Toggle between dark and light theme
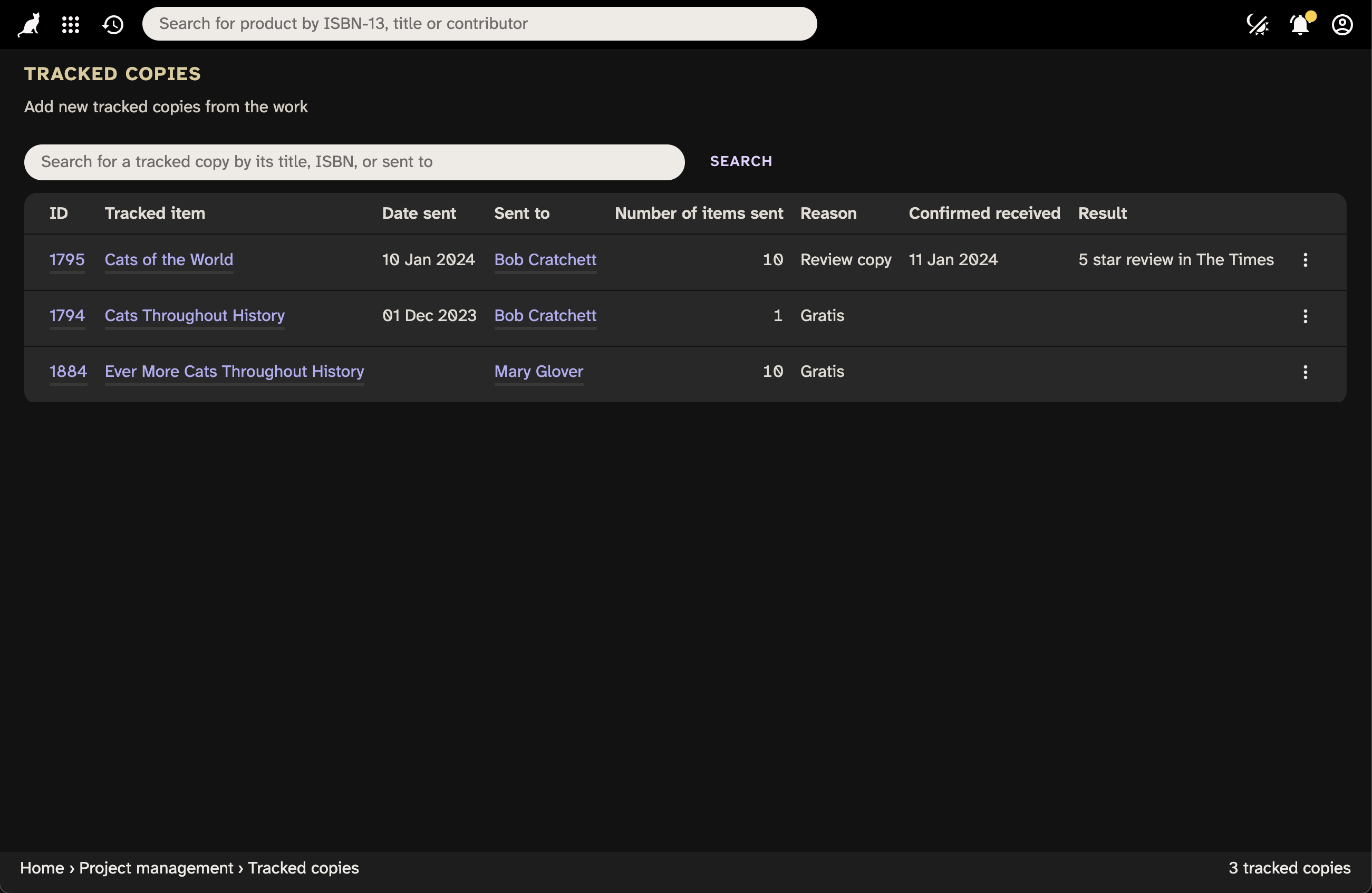The image size is (1372, 893). [x=1258, y=24]
